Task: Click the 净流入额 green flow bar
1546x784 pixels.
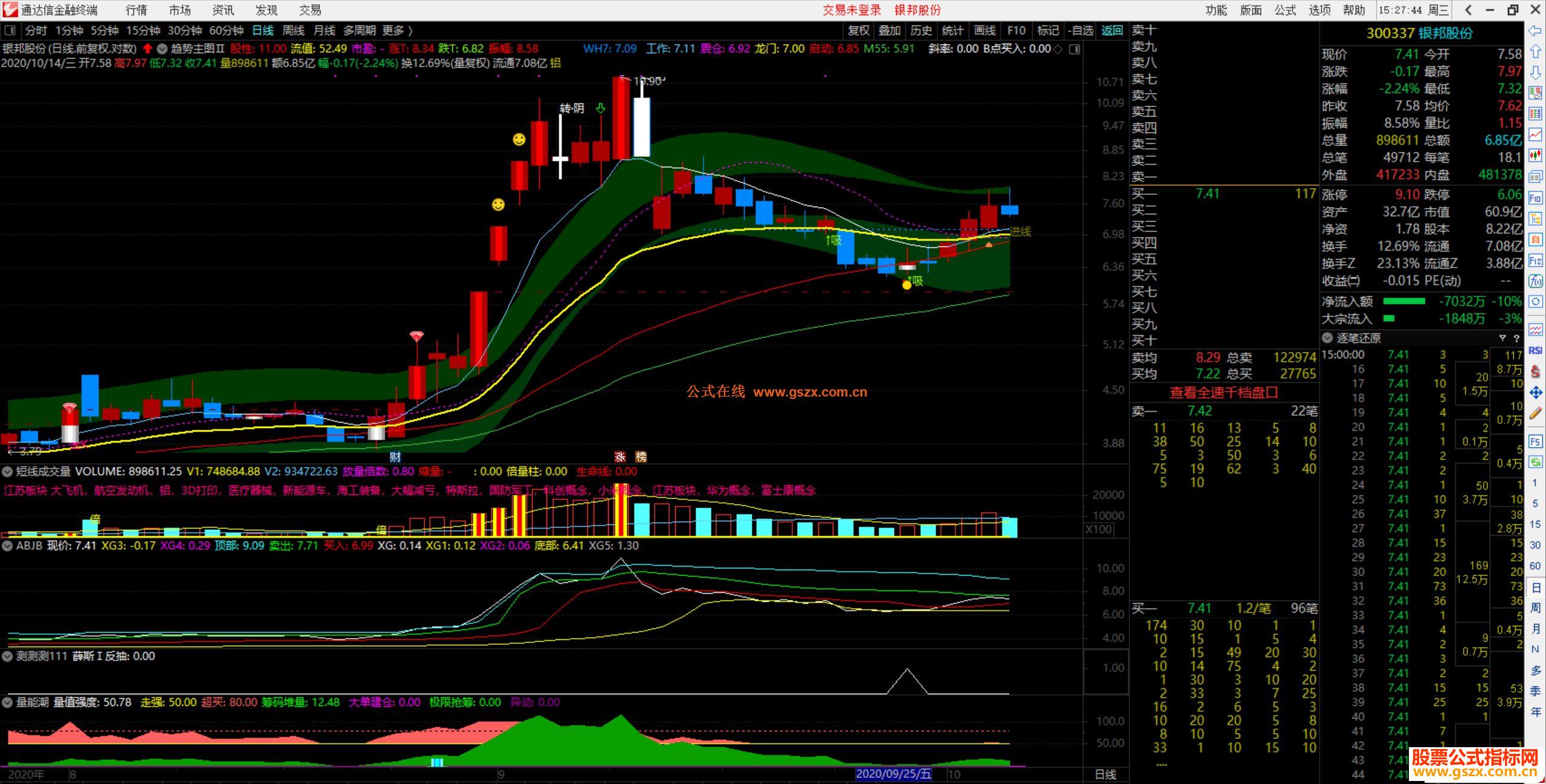Action: pyautogui.click(x=1403, y=301)
